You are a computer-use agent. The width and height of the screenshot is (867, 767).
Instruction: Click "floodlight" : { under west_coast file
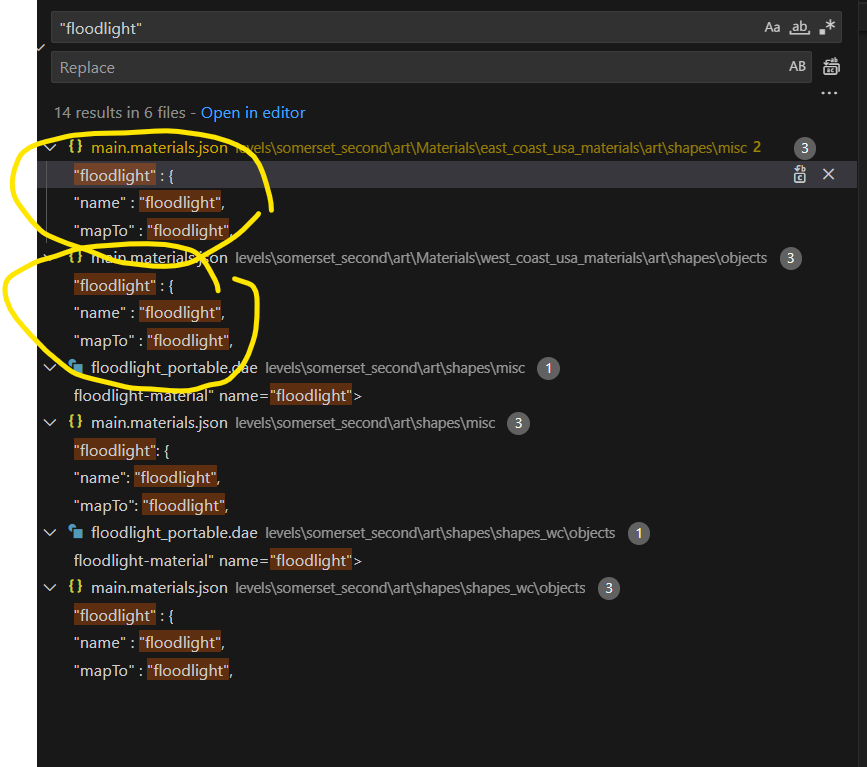pyautogui.click(x=124, y=285)
